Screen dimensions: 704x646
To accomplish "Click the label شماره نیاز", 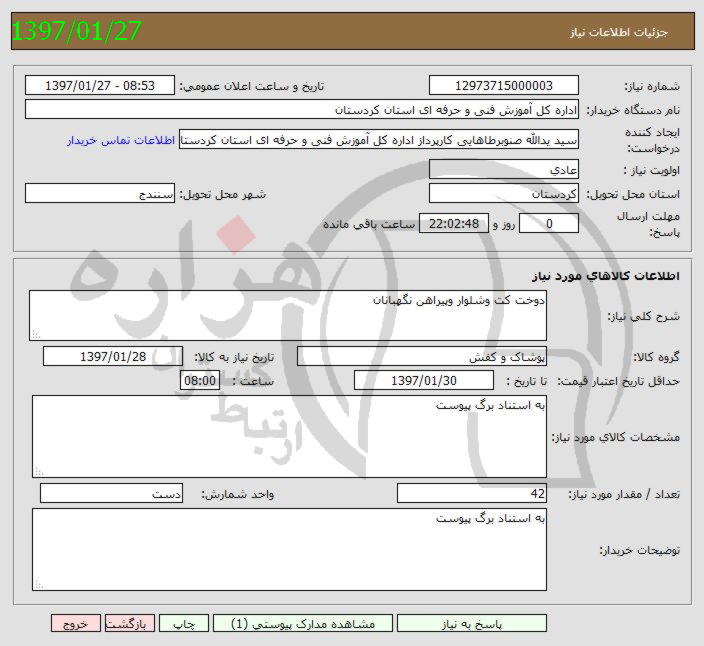I will pyautogui.click(x=652, y=86).
